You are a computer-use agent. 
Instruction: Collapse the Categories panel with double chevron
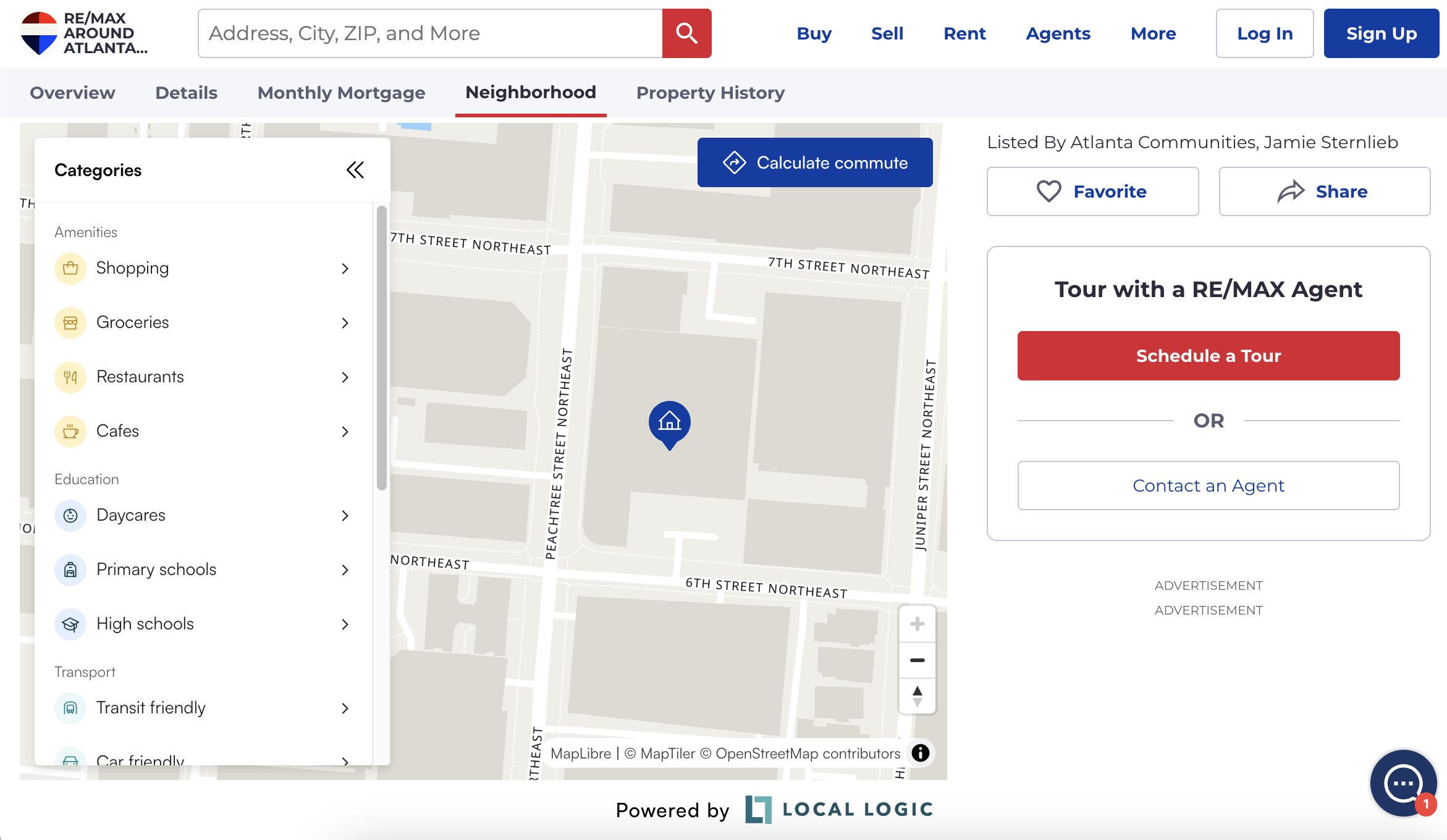click(355, 170)
